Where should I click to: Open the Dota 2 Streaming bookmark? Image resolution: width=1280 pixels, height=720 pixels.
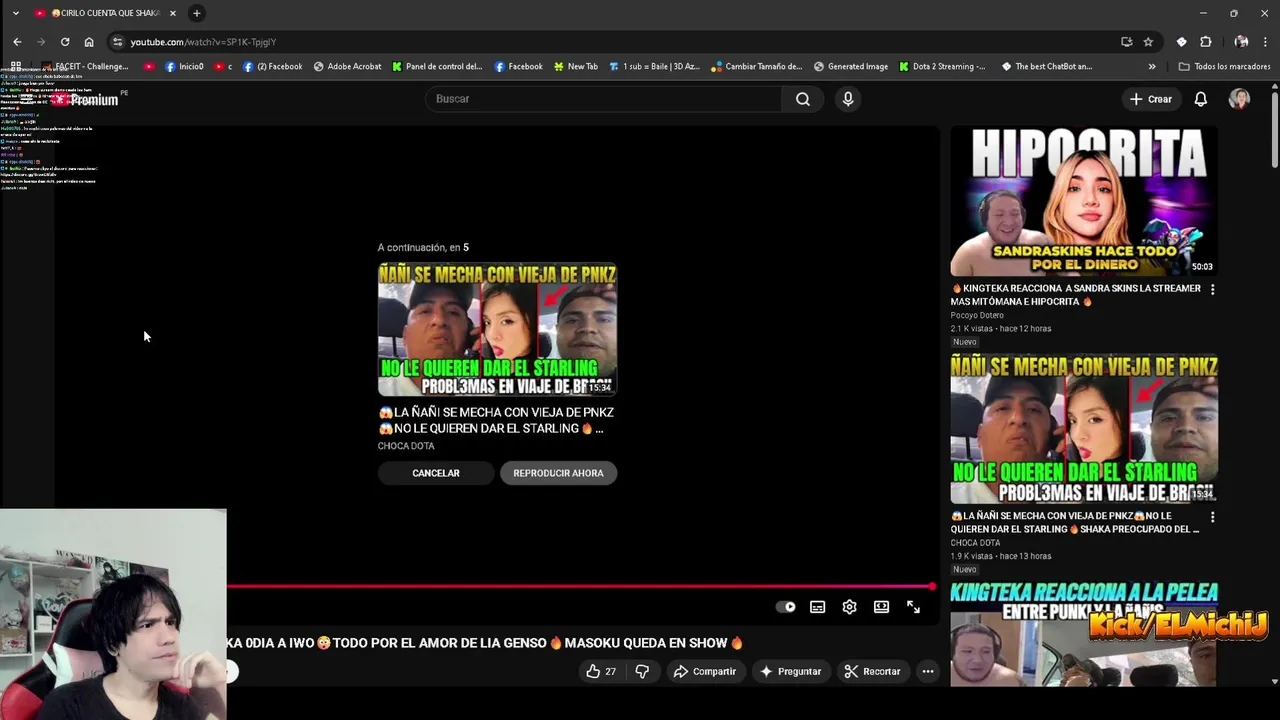942,67
